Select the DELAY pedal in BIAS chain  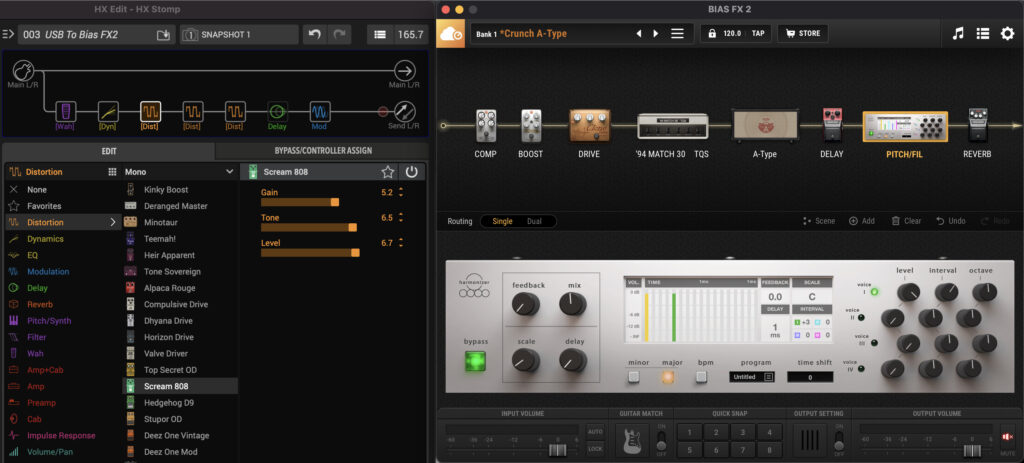(831, 125)
